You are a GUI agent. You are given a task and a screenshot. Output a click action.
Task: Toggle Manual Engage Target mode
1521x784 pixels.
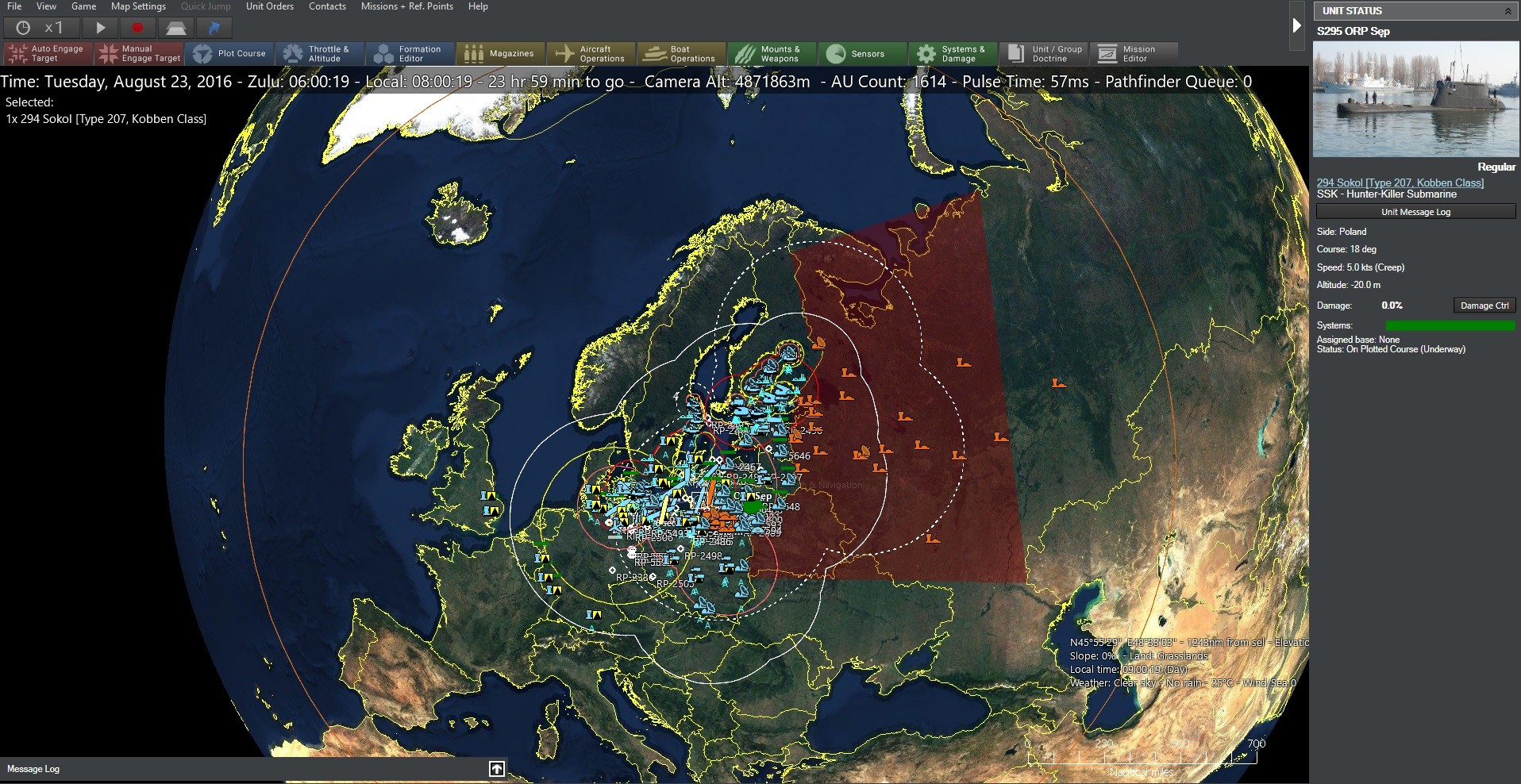[x=137, y=53]
